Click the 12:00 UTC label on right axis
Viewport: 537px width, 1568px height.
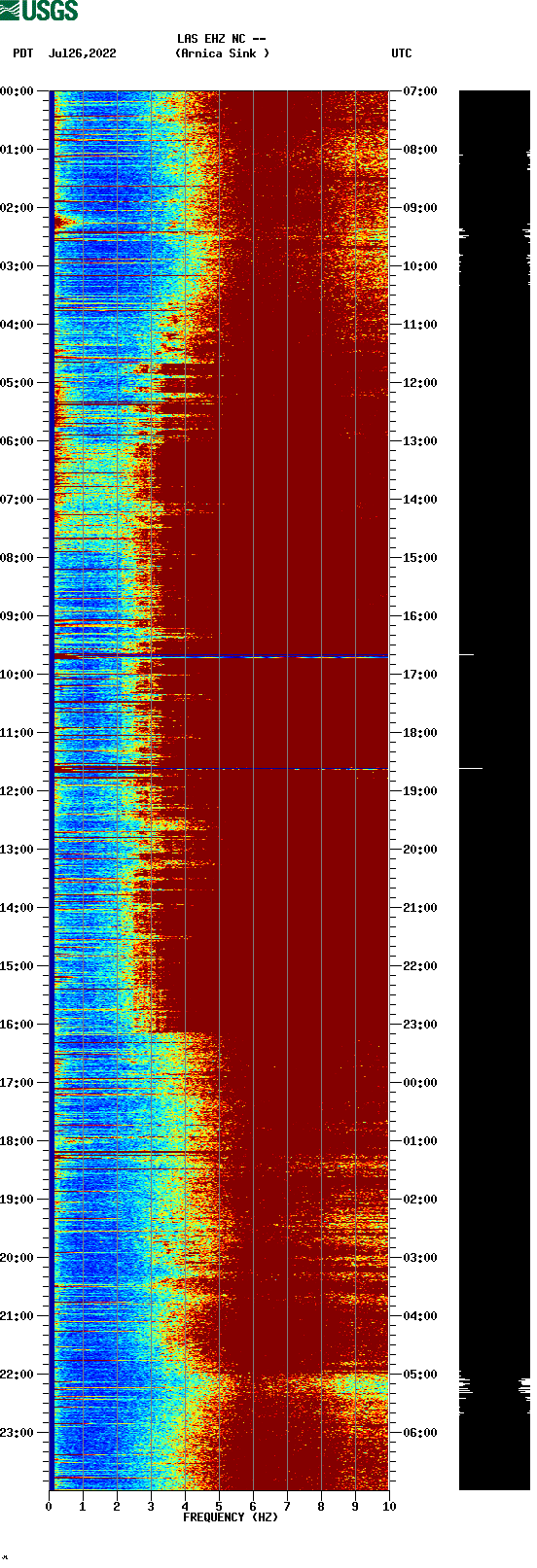(420, 383)
